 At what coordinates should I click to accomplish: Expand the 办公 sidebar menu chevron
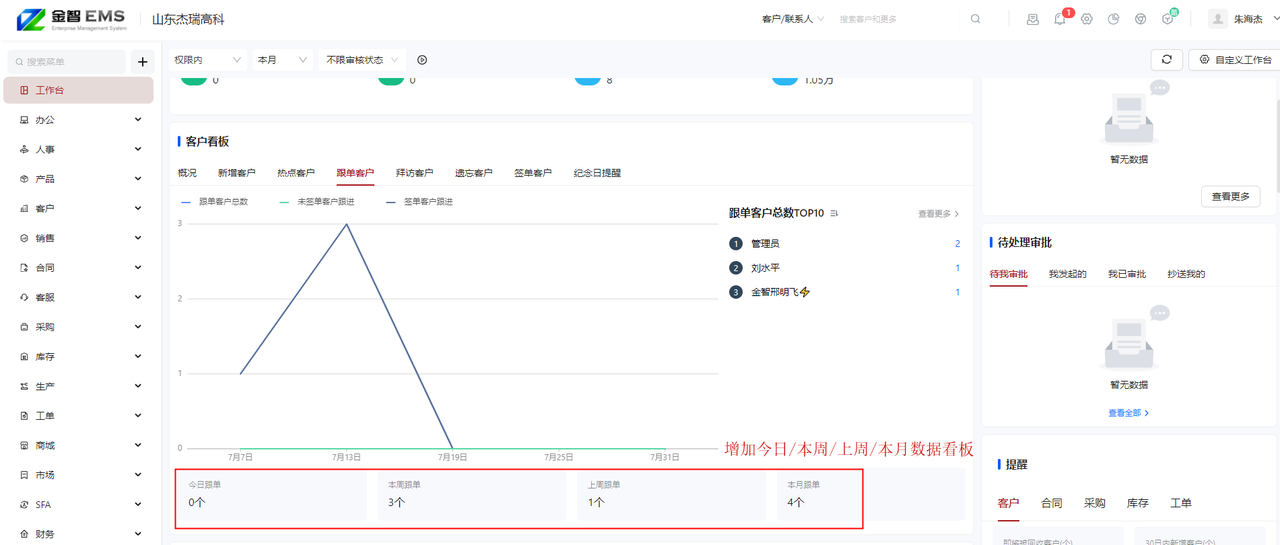tap(138, 120)
